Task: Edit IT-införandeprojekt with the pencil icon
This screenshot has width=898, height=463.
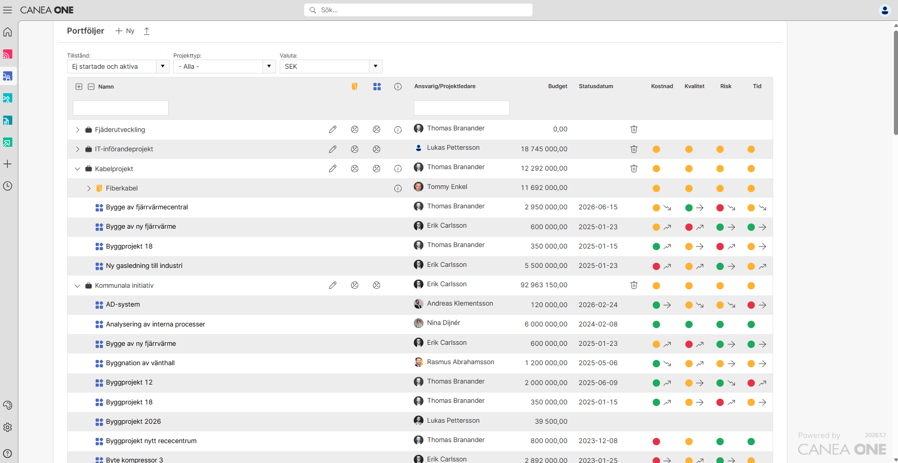Action: [333, 149]
